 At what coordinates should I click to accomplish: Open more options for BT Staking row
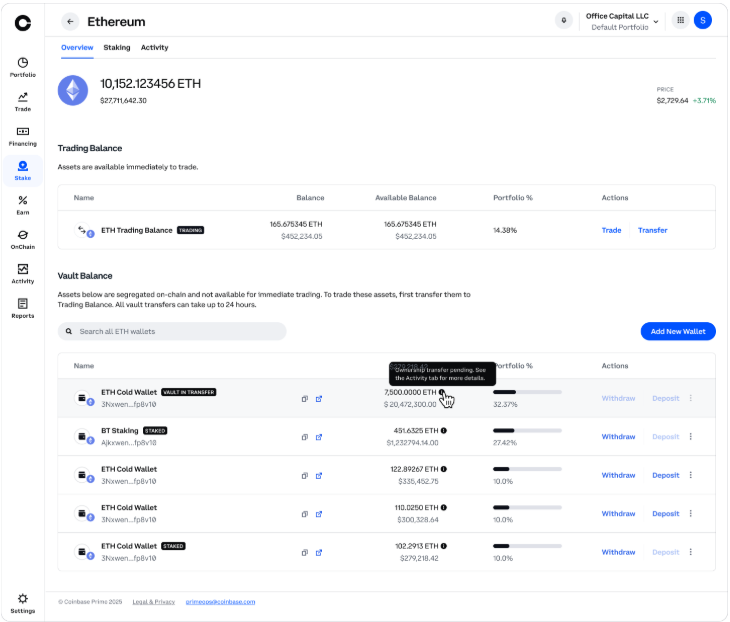pos(690,436)
